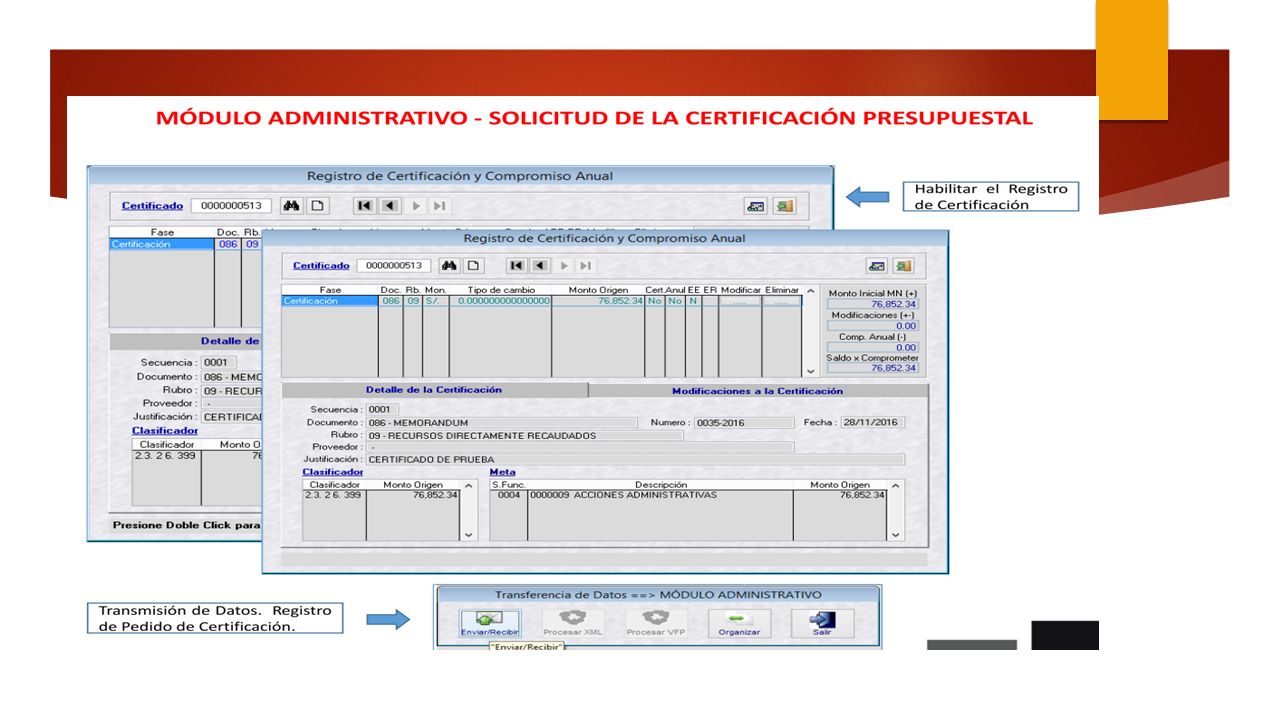Click the calculator-style icon in front window toolbar
Viewport: 1280px width, 720px height.
coord(877,266)
